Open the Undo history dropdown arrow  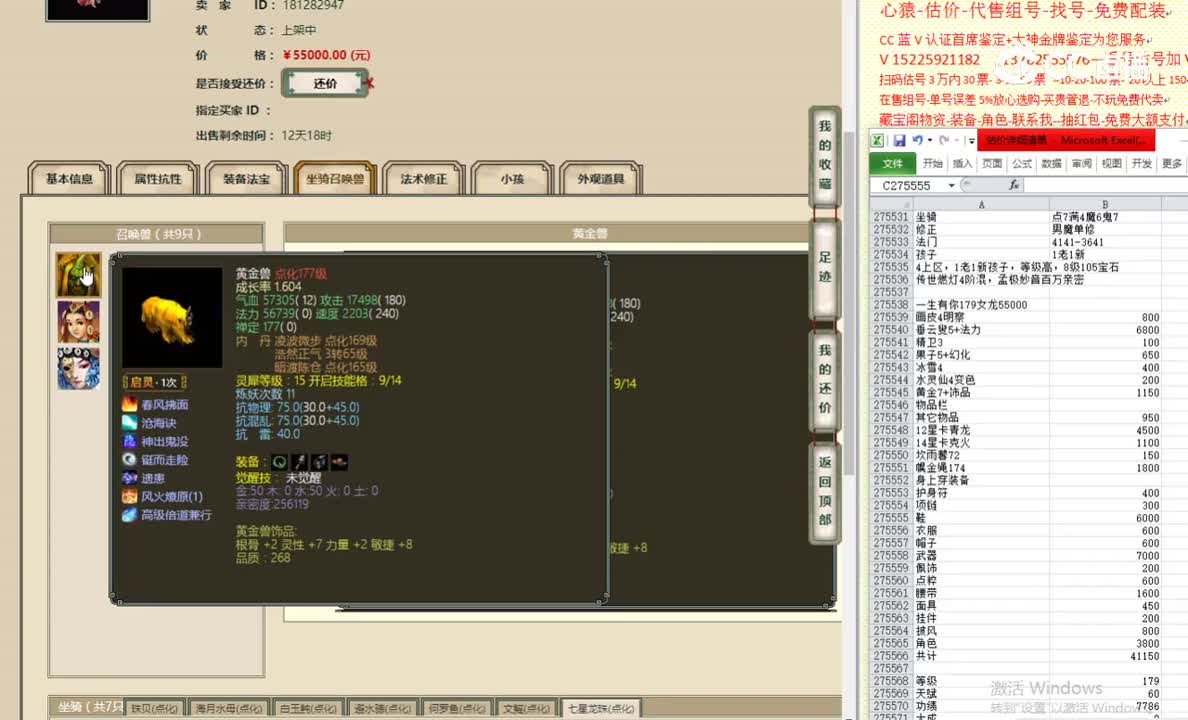point(930,140)
